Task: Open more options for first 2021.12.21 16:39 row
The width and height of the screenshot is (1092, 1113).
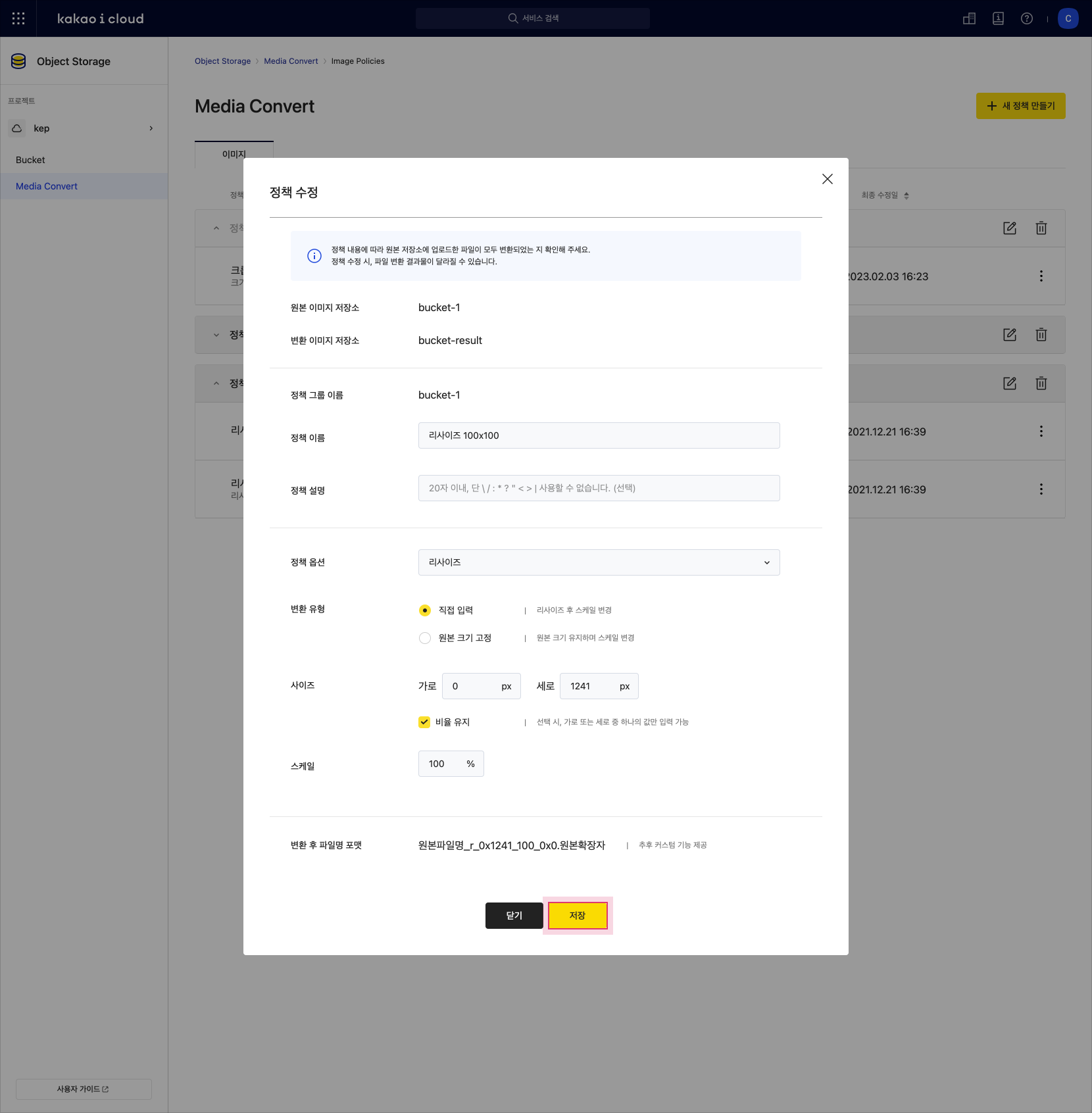Action: coord(1041,432)
